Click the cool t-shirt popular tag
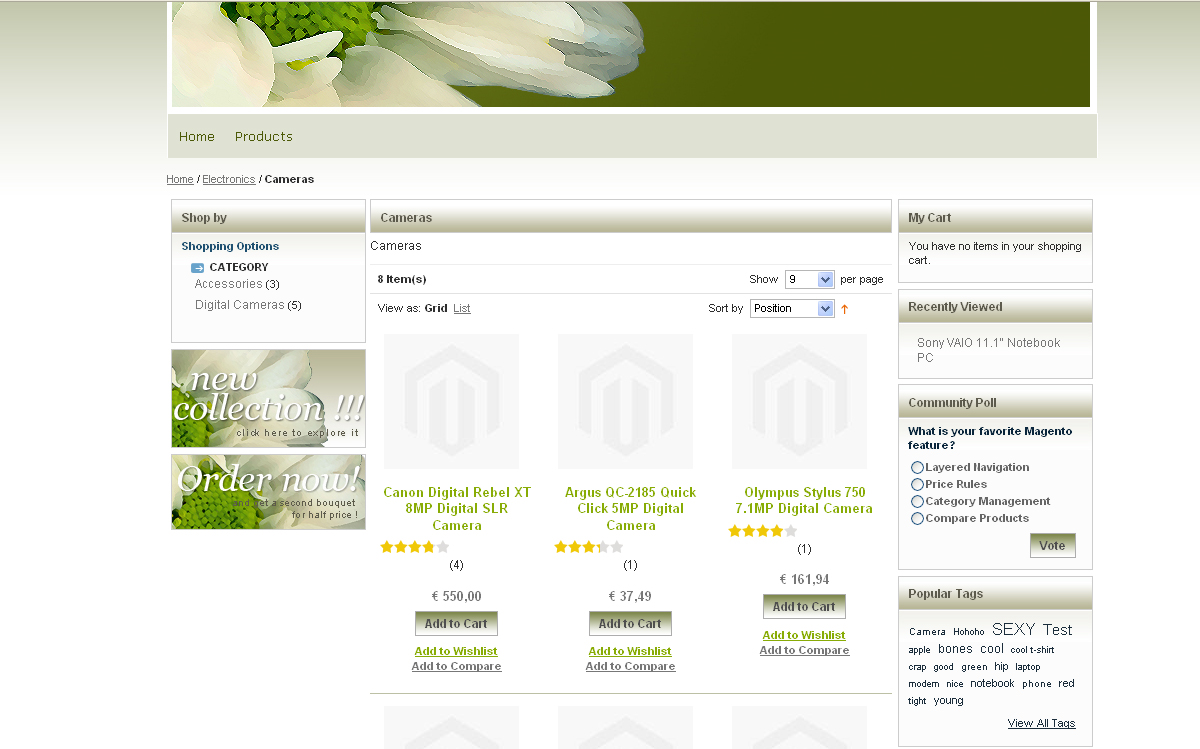The image size is (1200, 749). pyautogui.click(x=1032, y=650)
